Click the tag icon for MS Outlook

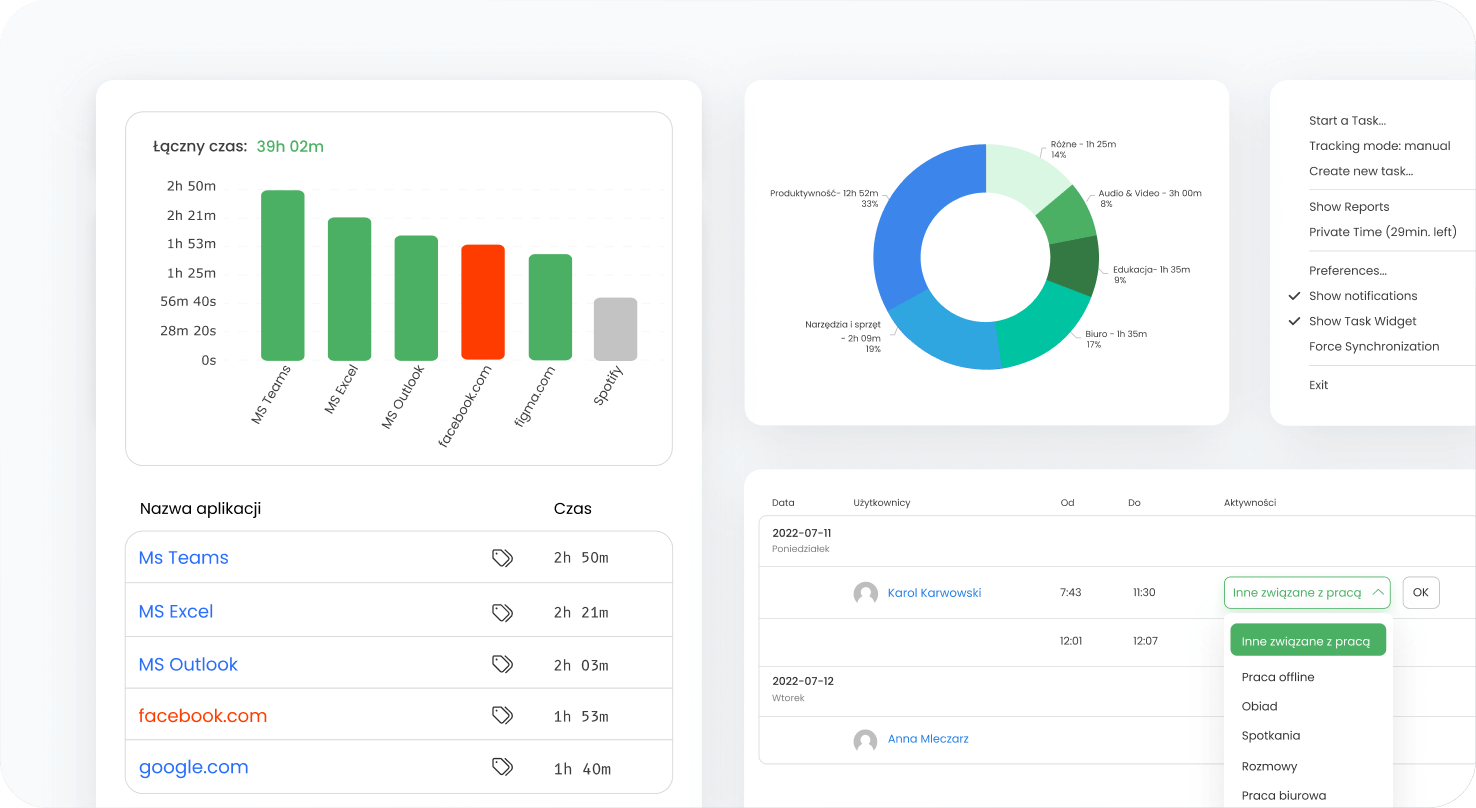coord(502,664)
